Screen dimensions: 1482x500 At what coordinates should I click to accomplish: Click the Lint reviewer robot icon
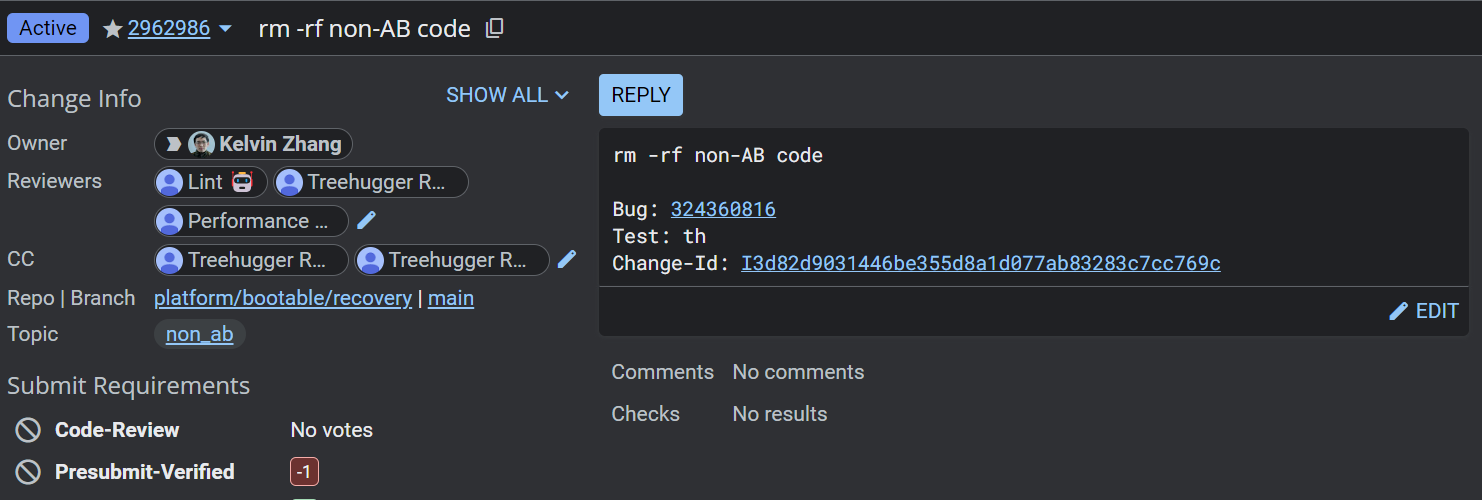click(242, 182)
